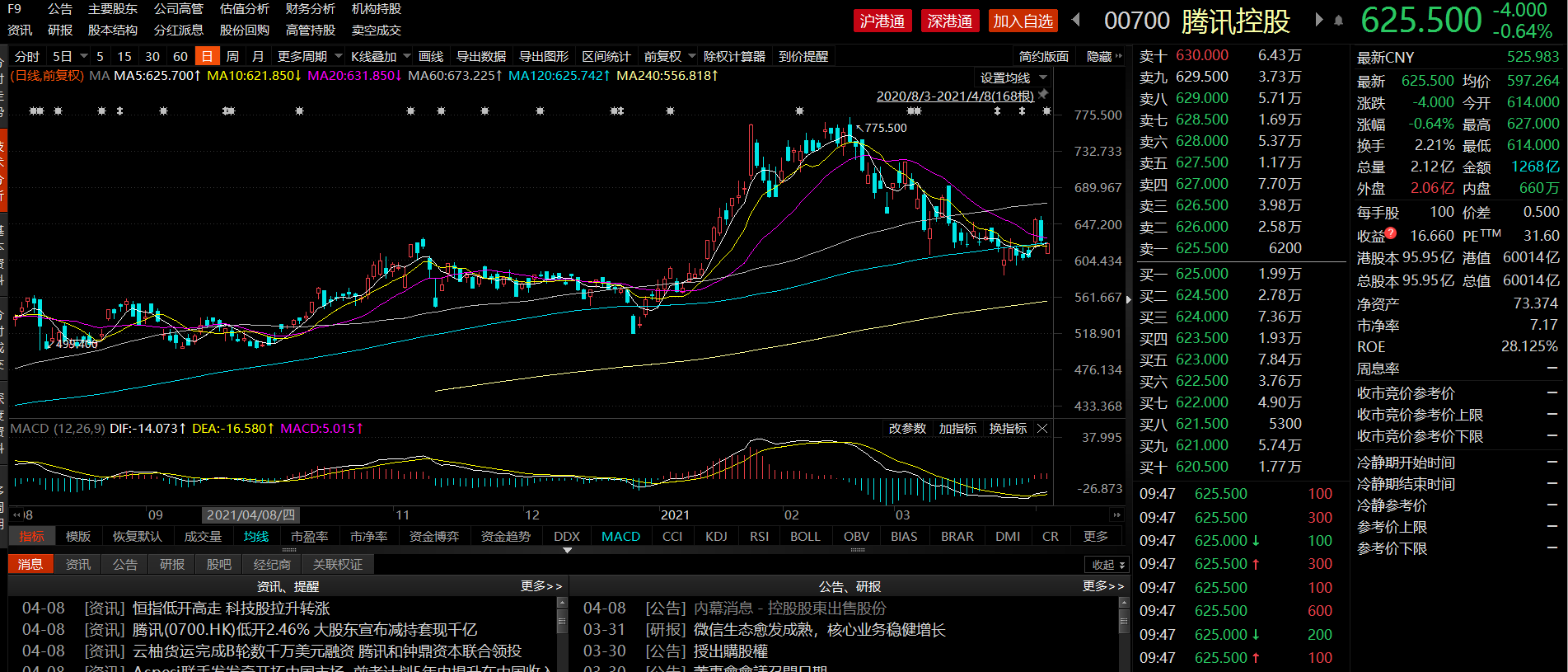The width and height of the screenshot is (1568, 672).
Task: Click the event star marker above the price peak
Action: click(799, 110)
